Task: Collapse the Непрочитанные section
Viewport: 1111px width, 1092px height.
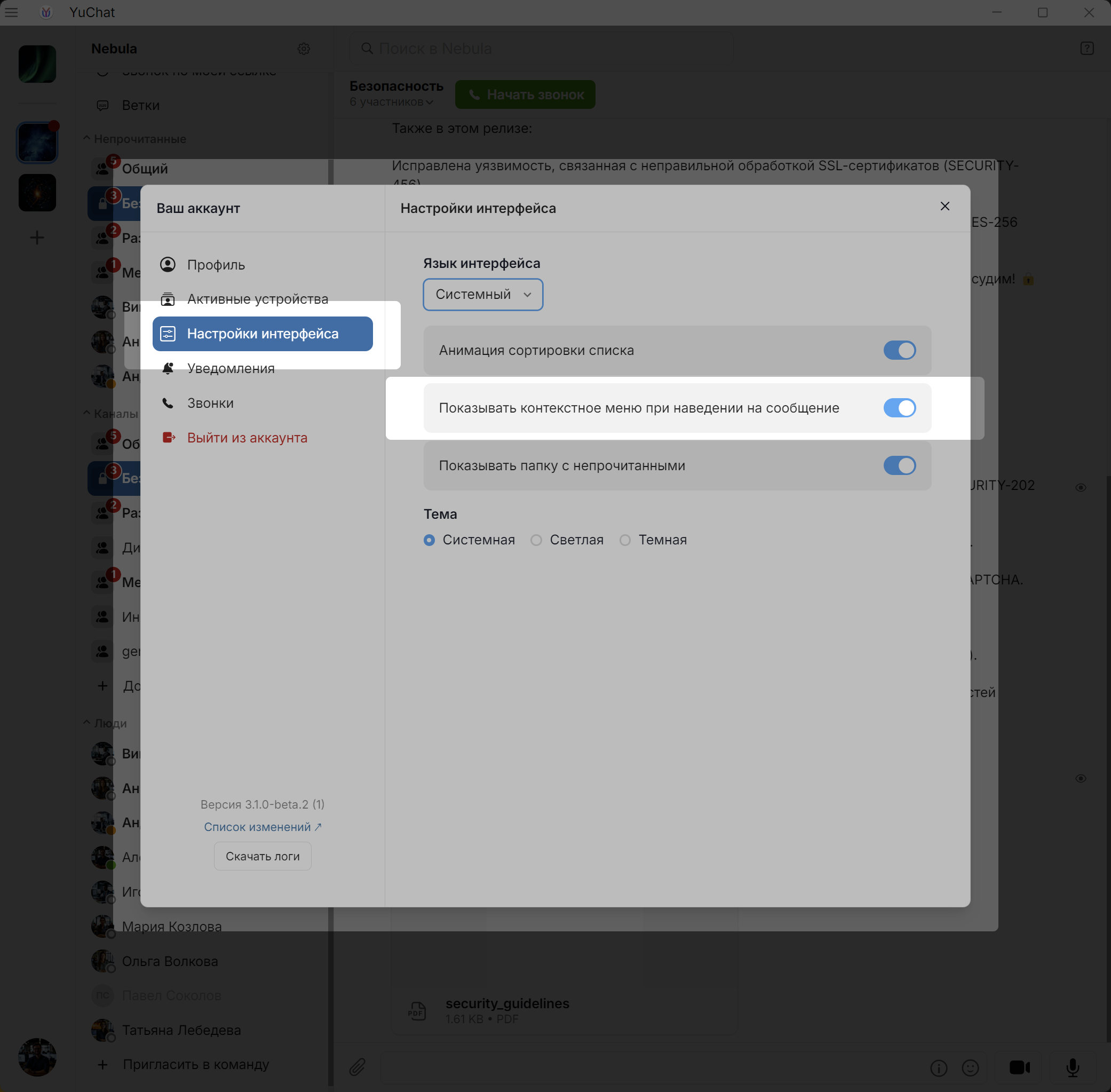Action: (x=134, y=139)
